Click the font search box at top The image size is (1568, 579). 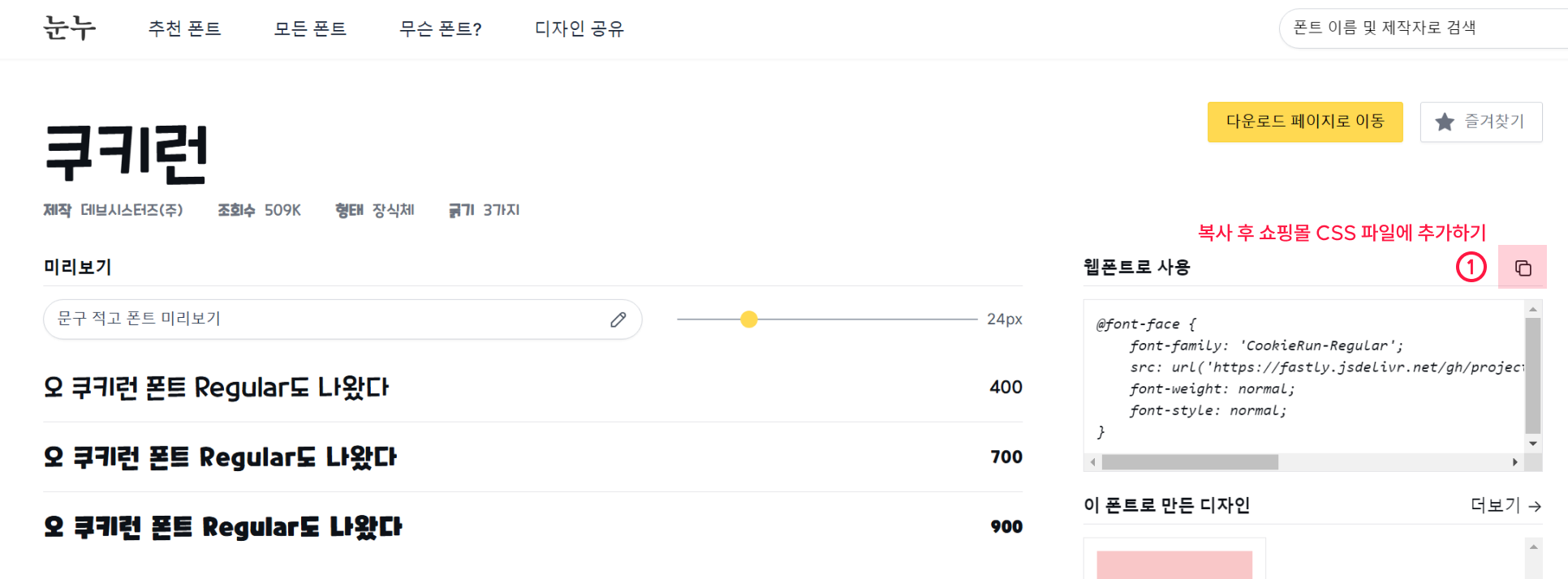click(x=1424, y=28)
